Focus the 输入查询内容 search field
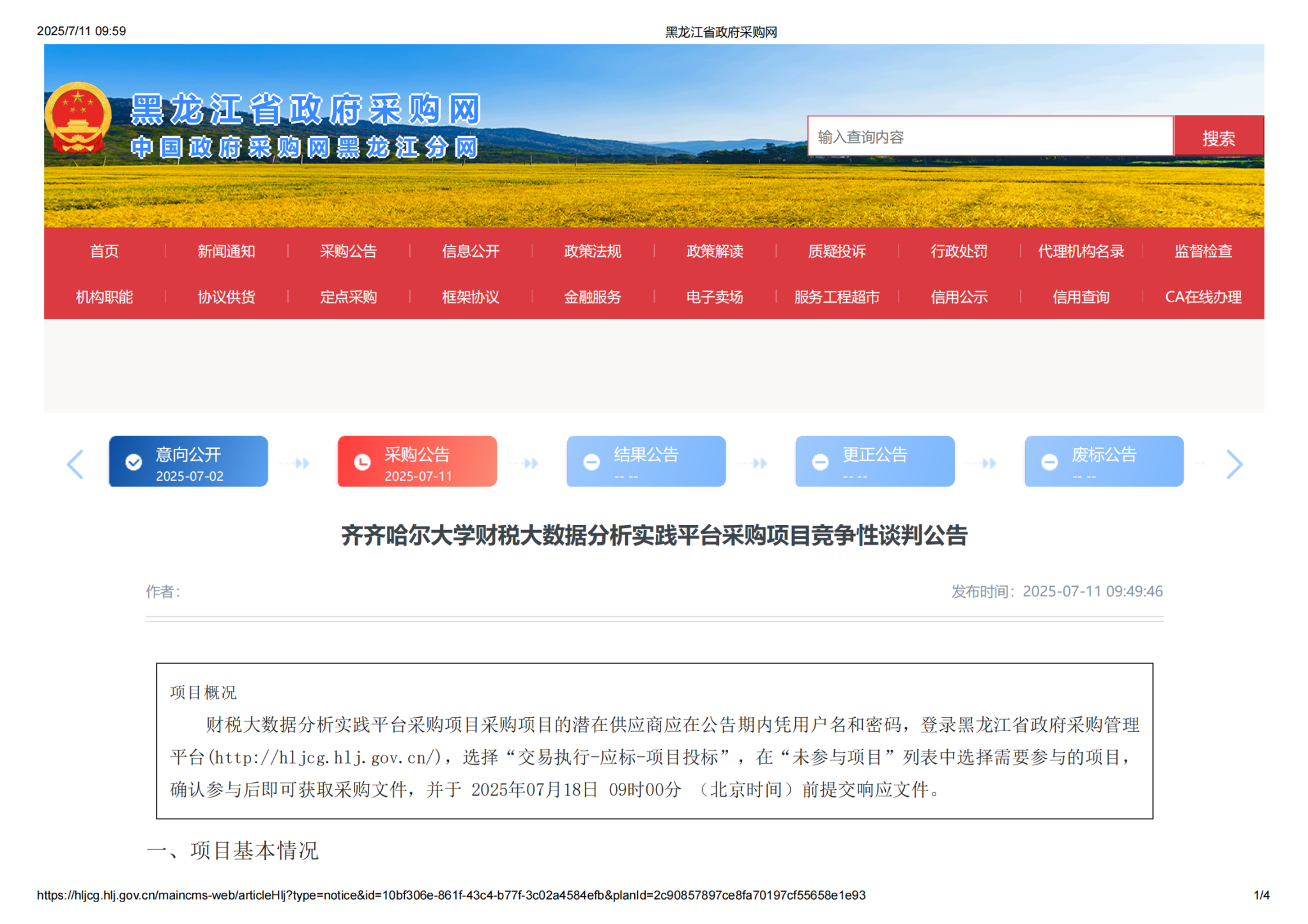1308x924 pixels. pyautogui.click(x=990, y=137)
